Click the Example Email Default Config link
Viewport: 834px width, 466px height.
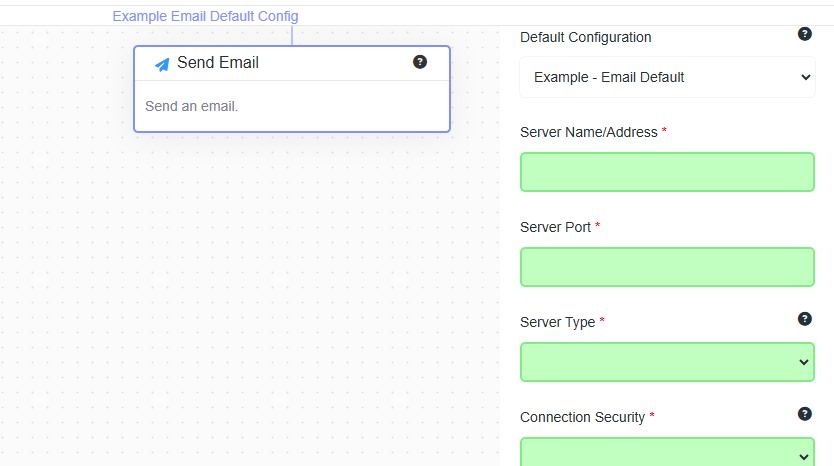205,16
